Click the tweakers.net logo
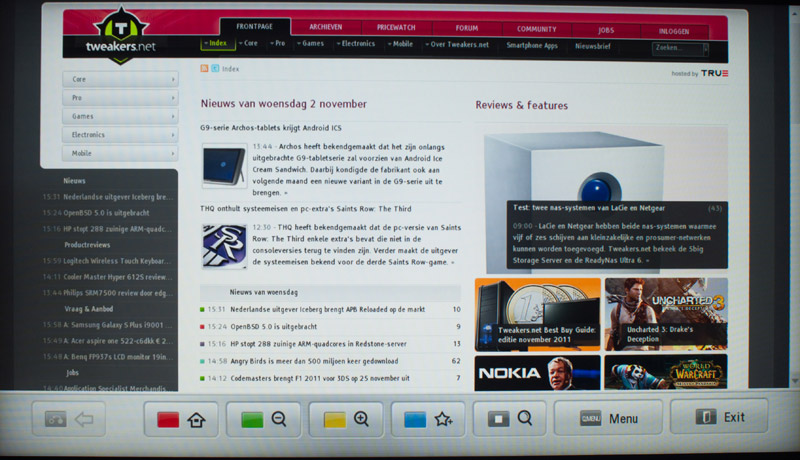800x460 pixels. coord(120,37)
